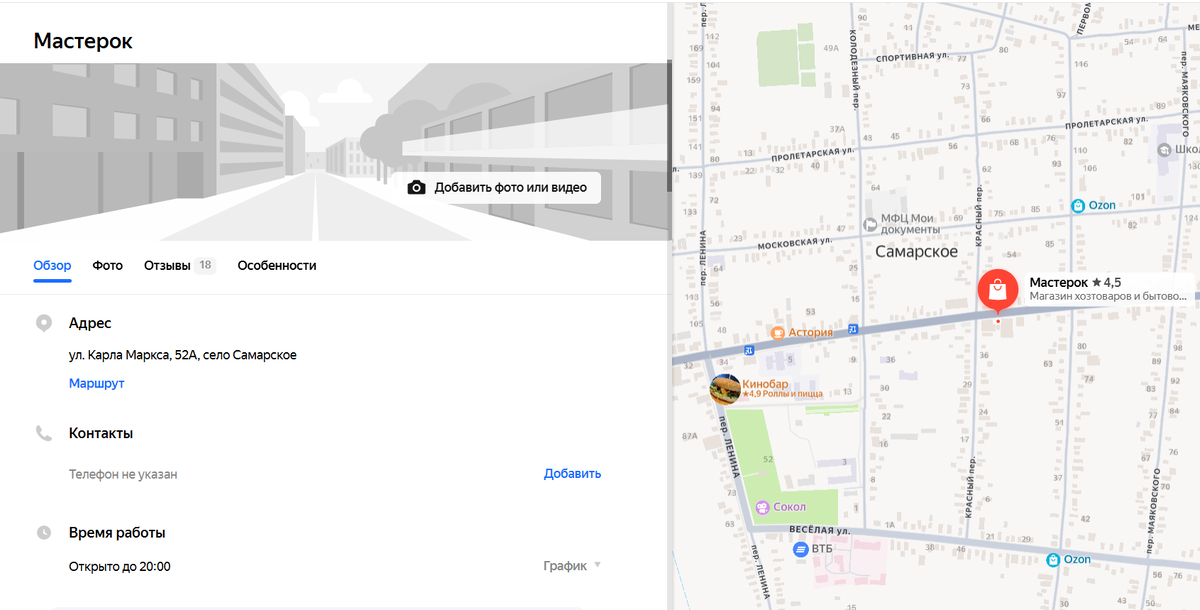Click the Мастерок title heading
Screen dimensions: 1200x610
[83, 41]
